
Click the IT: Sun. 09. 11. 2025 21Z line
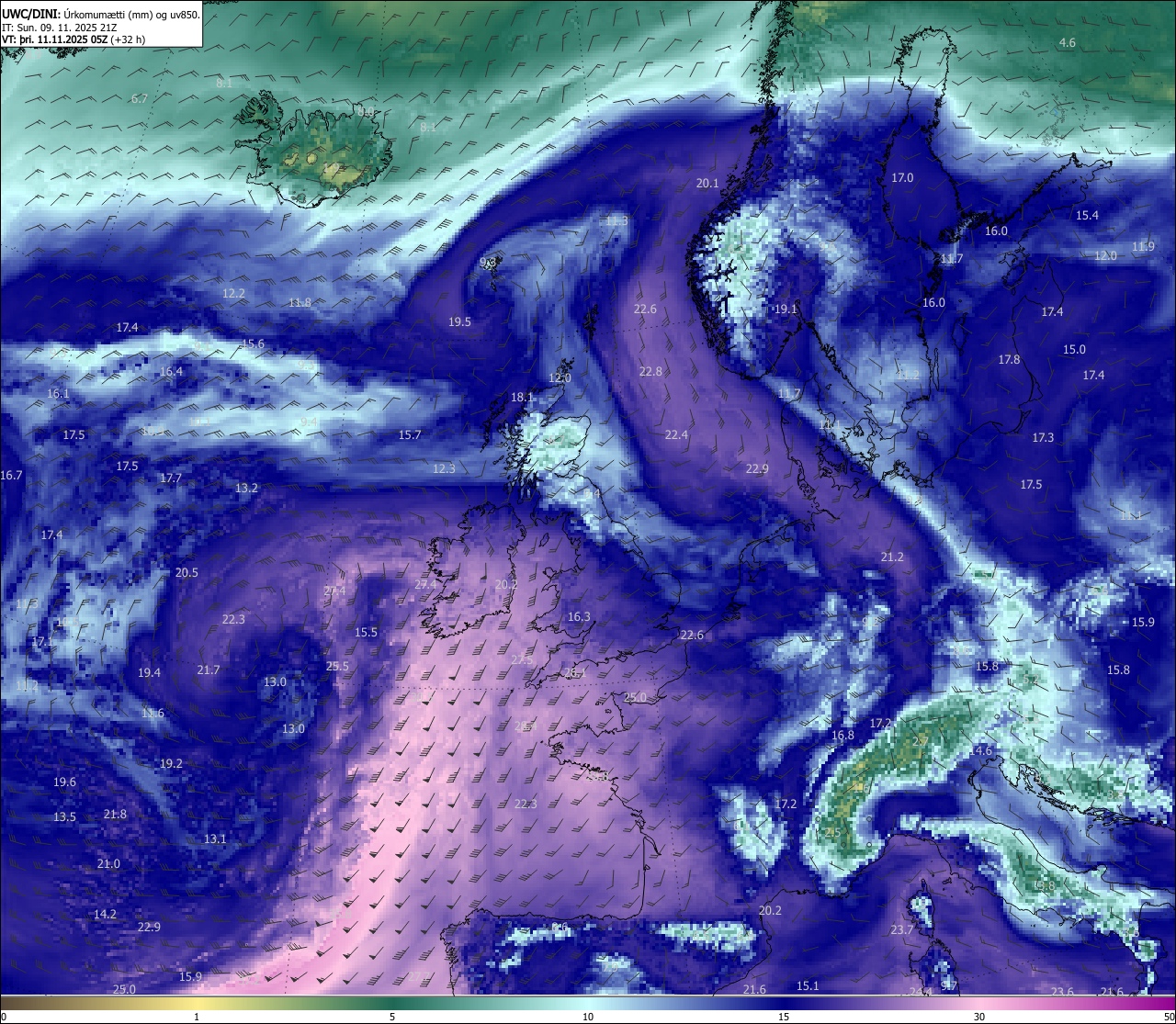(x=59, y=28)
